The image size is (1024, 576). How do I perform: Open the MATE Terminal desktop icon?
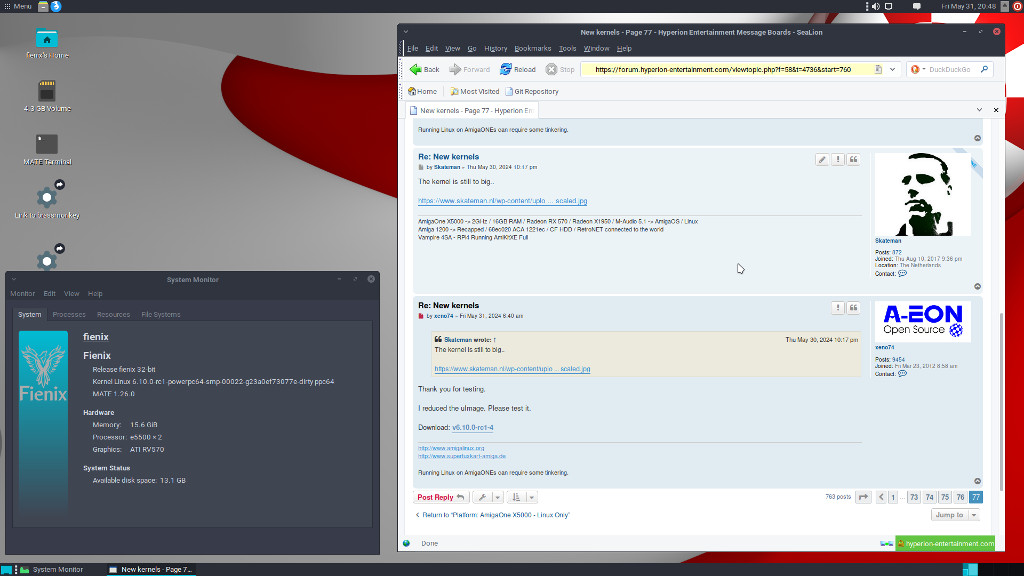coord(47,150)
